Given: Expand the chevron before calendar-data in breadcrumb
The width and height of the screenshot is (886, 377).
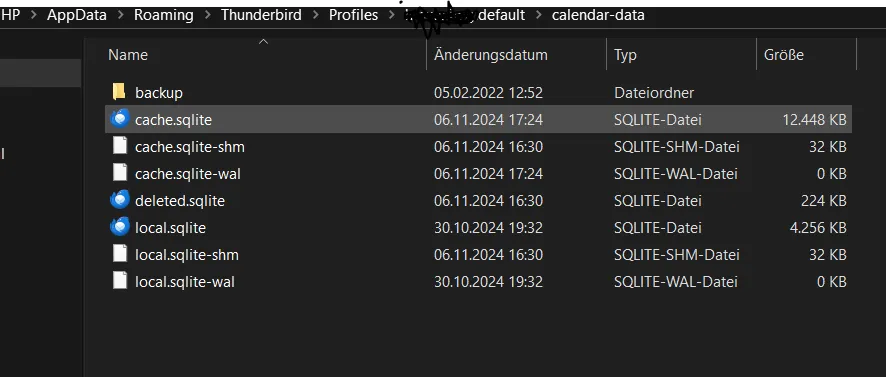Looking at the screenshot, I should (538, 15).
